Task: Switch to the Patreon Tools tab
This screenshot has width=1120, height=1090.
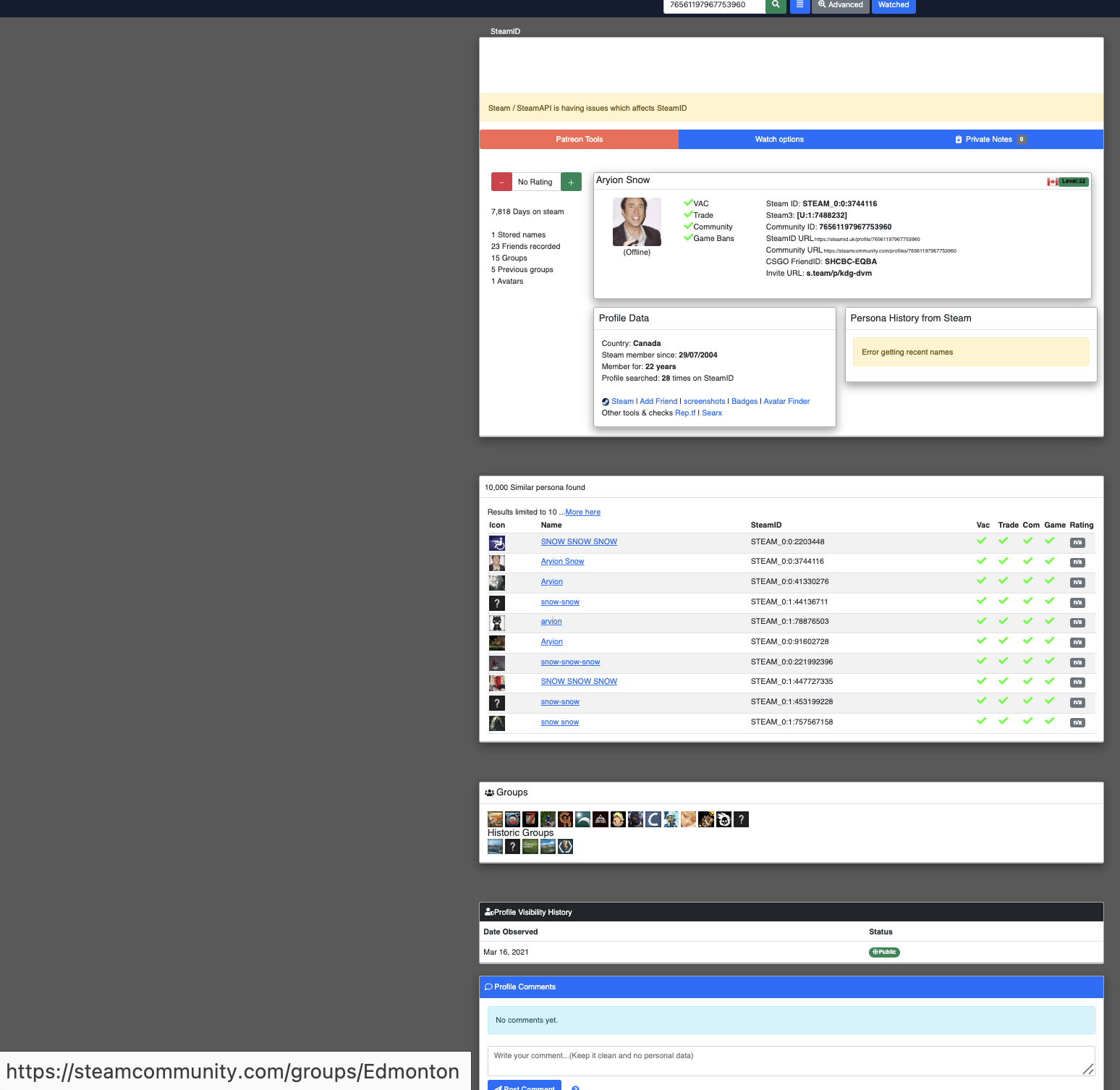Action: click(579, 140)
